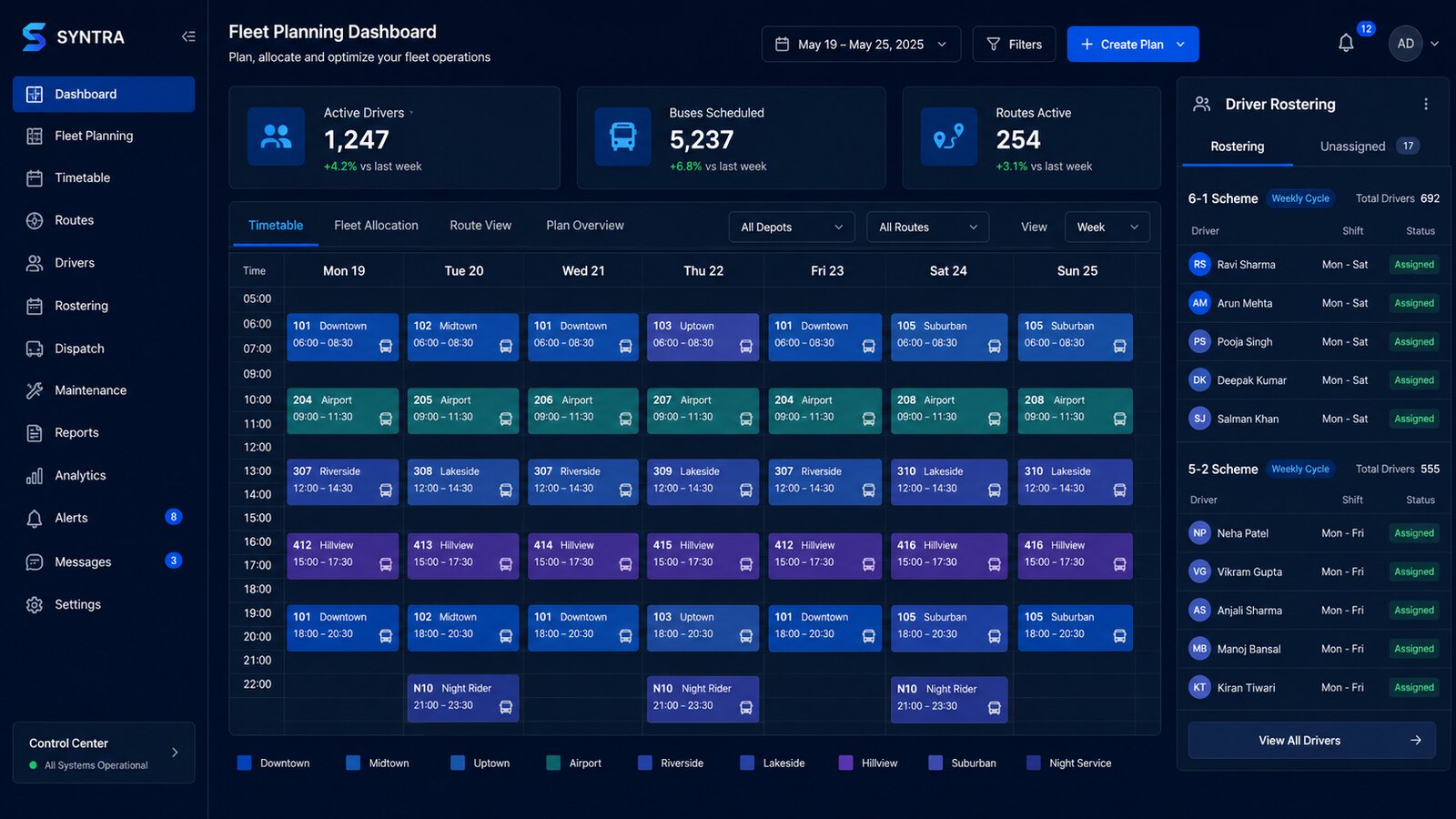The image size is (1456, 819).
Task: Expand the Create Plan dropdown arrow
Action: coord(1181,44)
